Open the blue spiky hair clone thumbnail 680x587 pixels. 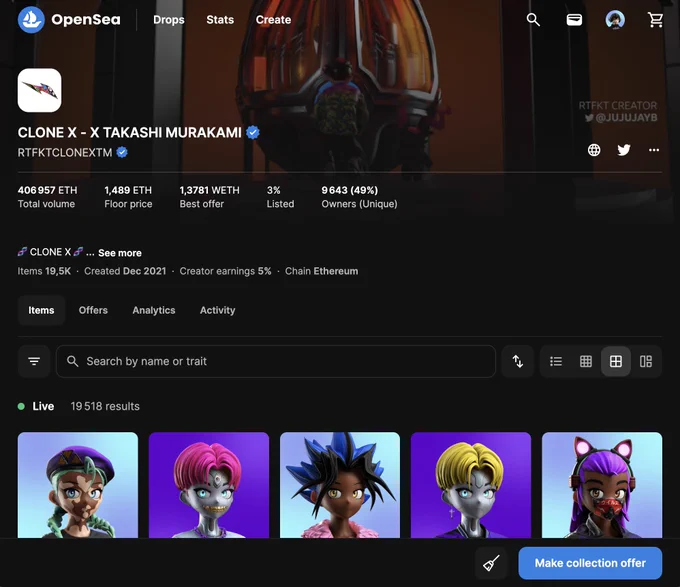coord(340,485)
